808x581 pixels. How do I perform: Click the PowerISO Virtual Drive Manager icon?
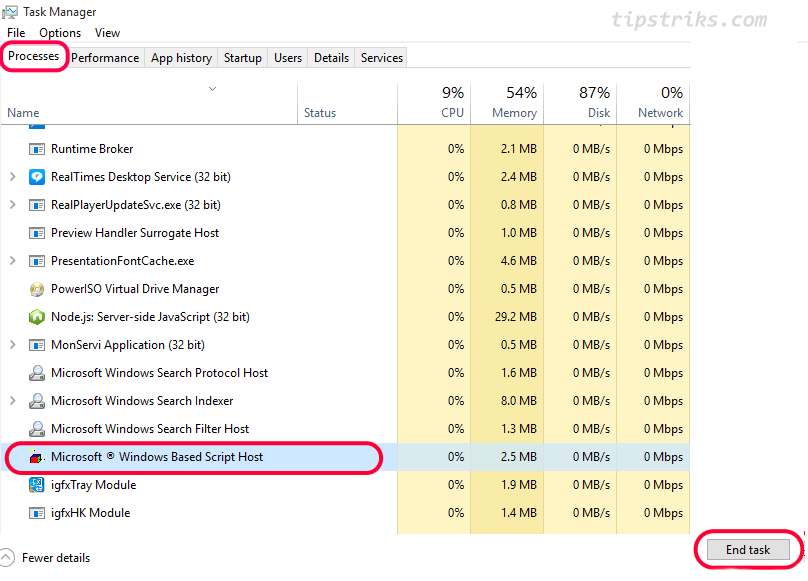coord(37,289)
